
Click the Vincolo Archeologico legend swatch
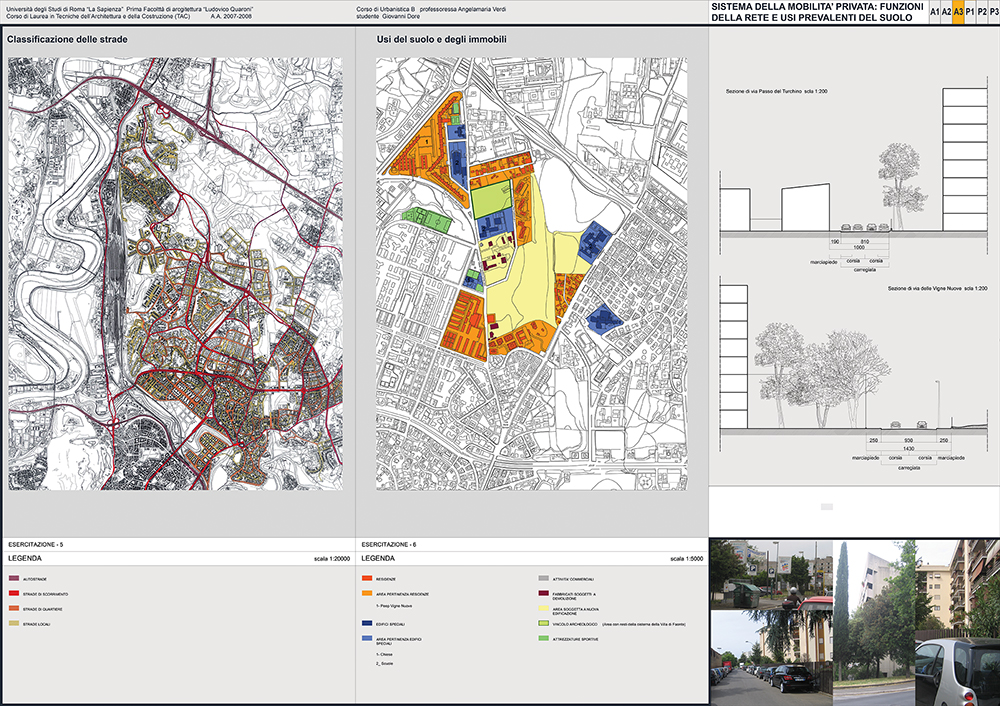pyautogui.click(x=544, y=623)
